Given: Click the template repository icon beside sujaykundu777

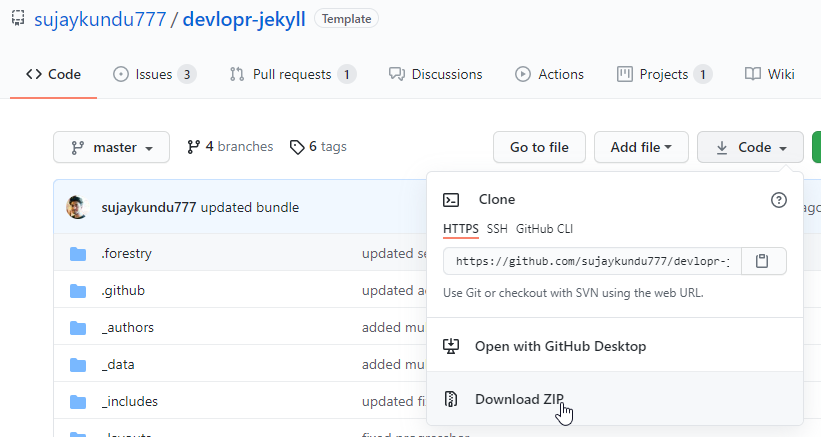Looking at the screenshot, I should [x=18, y=18].
